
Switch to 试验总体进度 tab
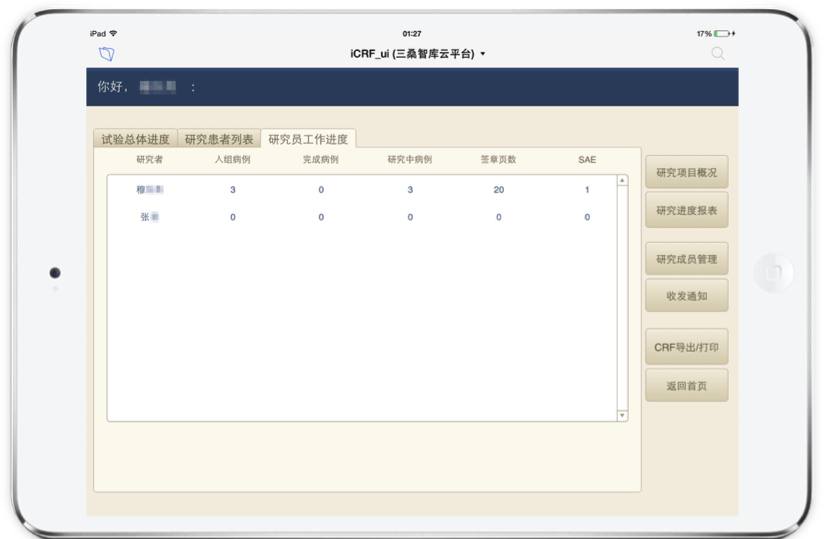(x=135, y=139)
